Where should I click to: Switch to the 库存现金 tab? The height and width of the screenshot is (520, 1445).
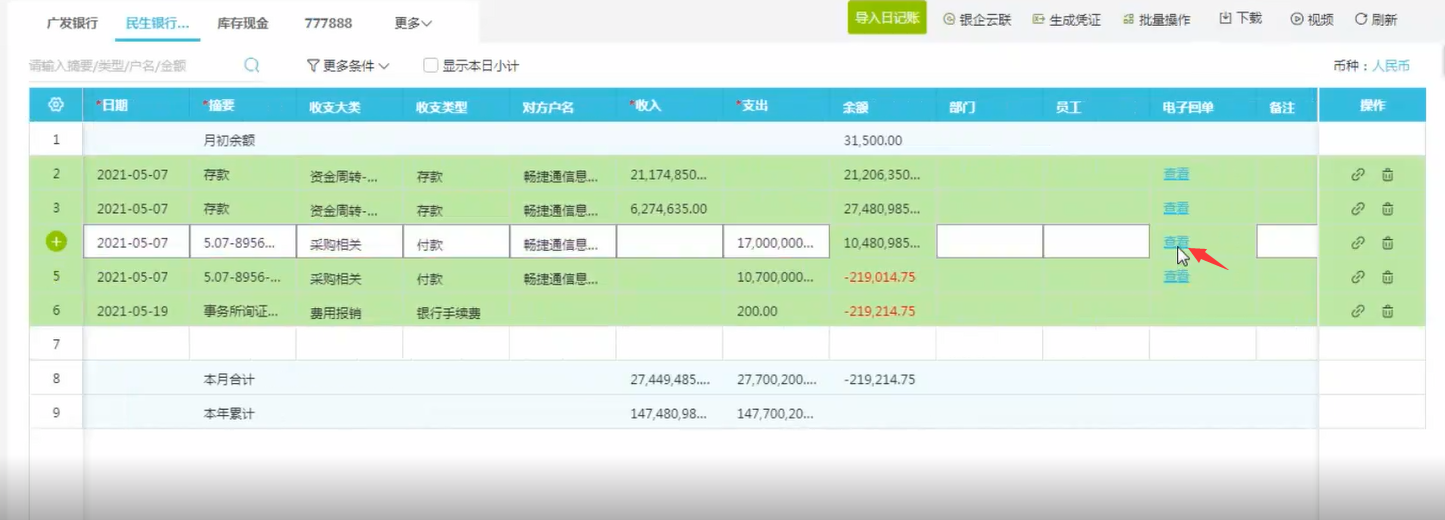243,22
